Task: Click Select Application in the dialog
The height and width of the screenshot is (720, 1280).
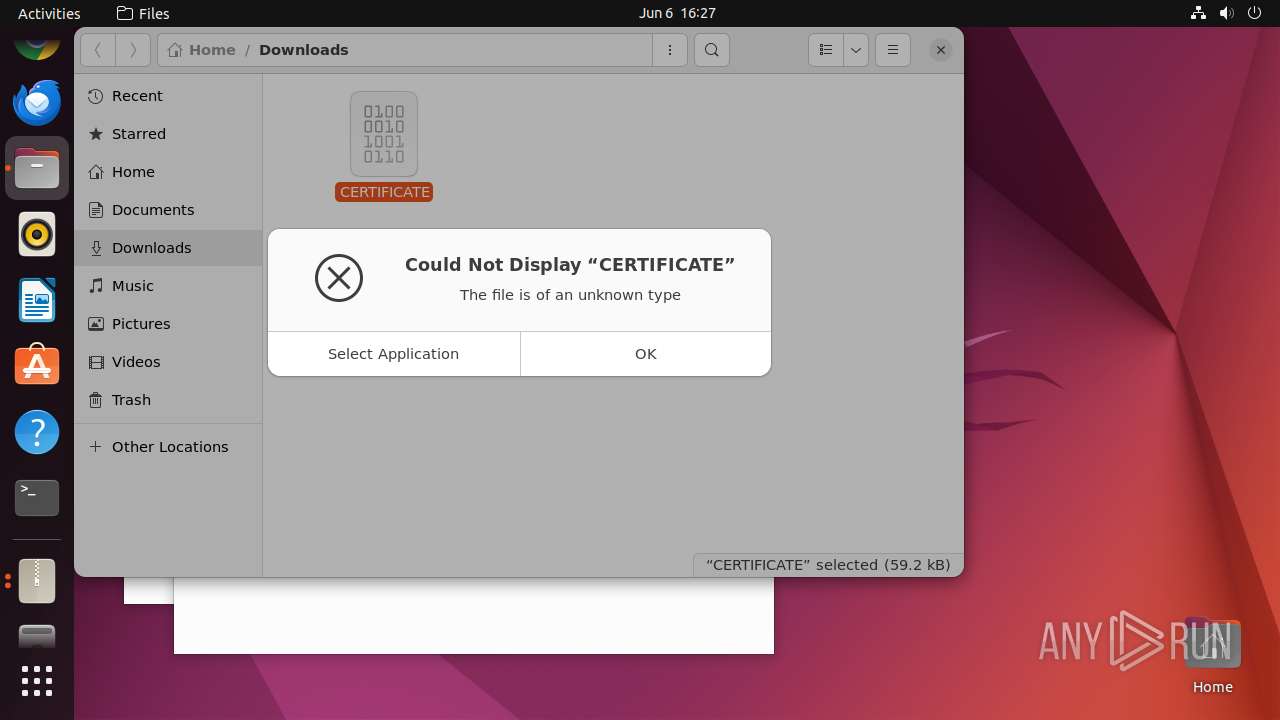Action: pyautogui.click(x=394, y=354)
